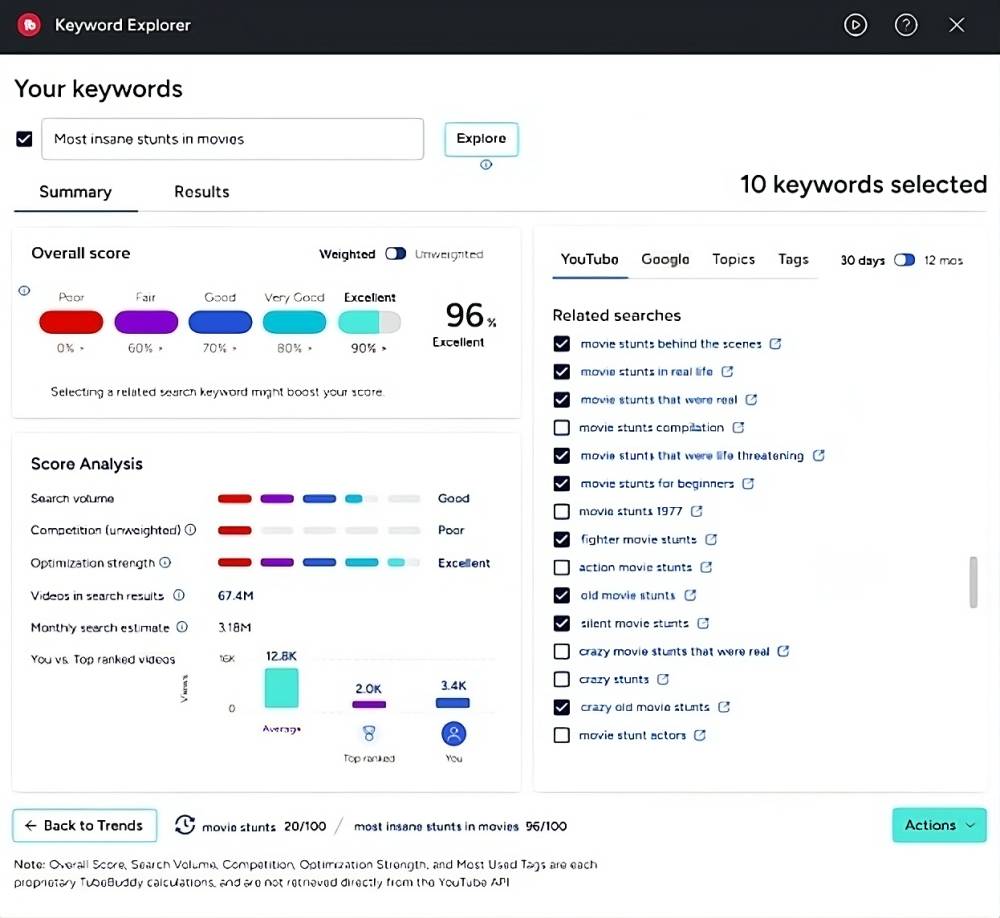
Task: Click the red Poor score pill
Action: 71,322
